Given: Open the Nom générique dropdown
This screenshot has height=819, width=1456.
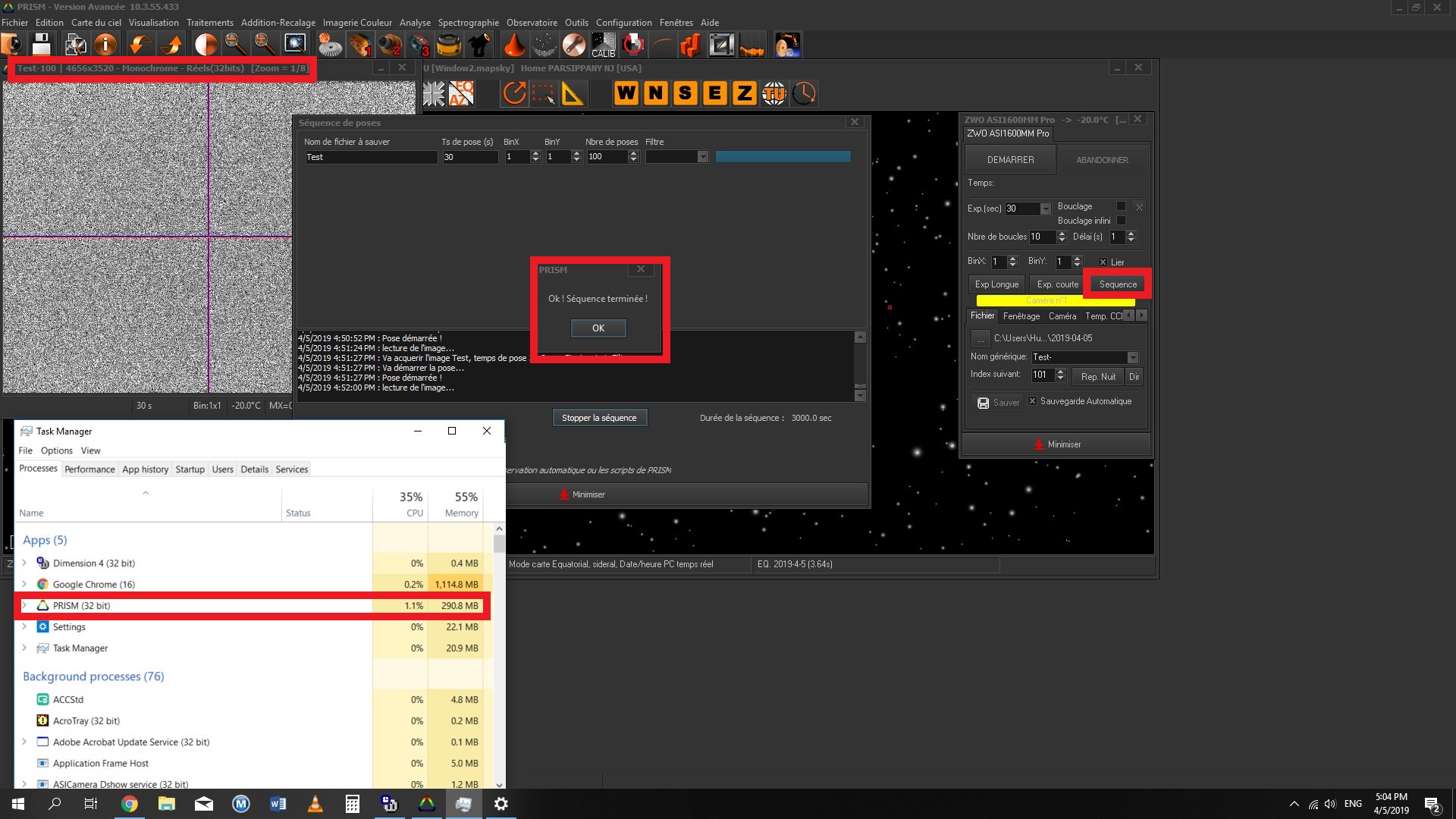Looking at the screenshot, I should [1133, 357].
